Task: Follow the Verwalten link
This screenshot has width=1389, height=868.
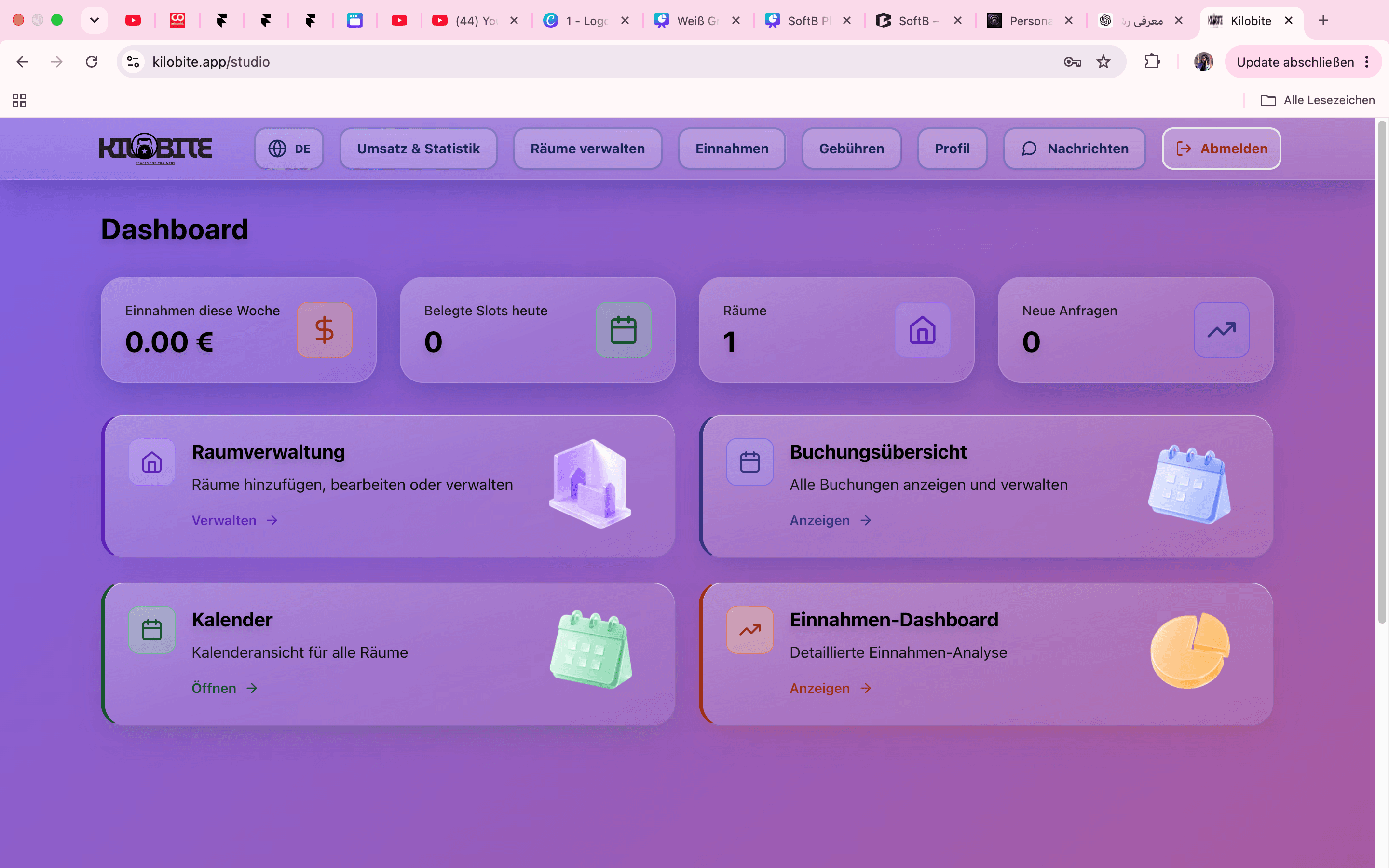Action: click(x=235, y=520)
